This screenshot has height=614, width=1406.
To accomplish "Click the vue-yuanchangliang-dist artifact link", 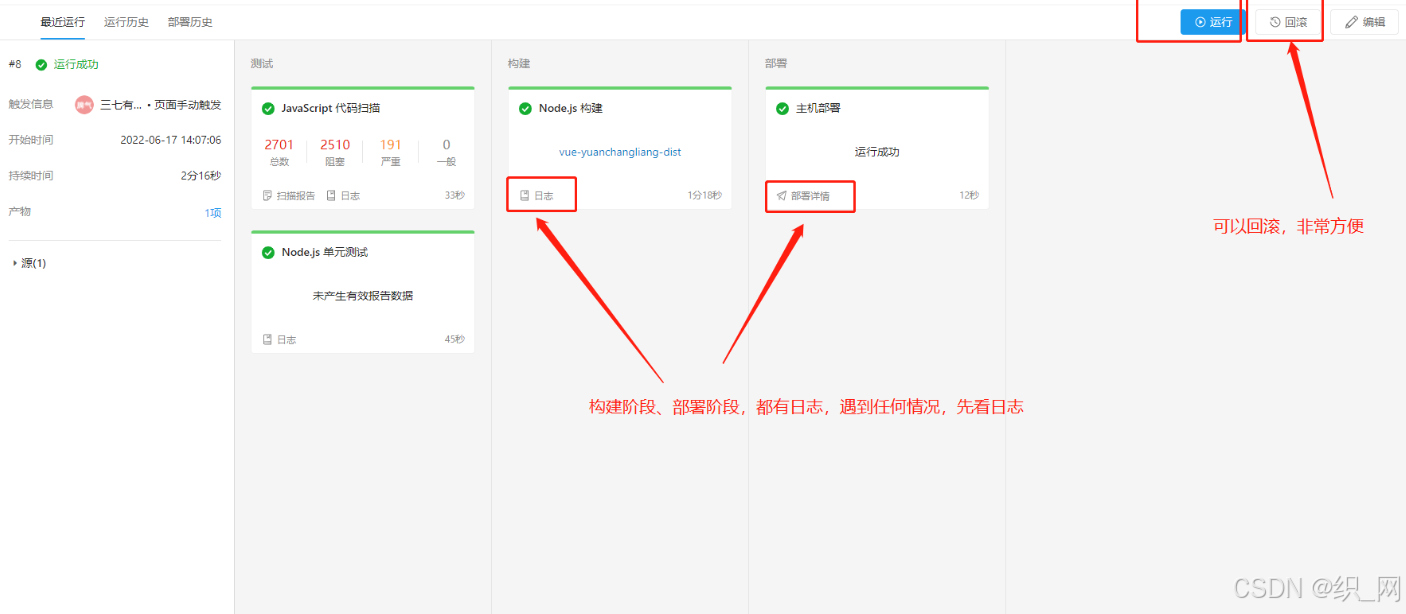I will pyautogui.click(x=619, y=152).
